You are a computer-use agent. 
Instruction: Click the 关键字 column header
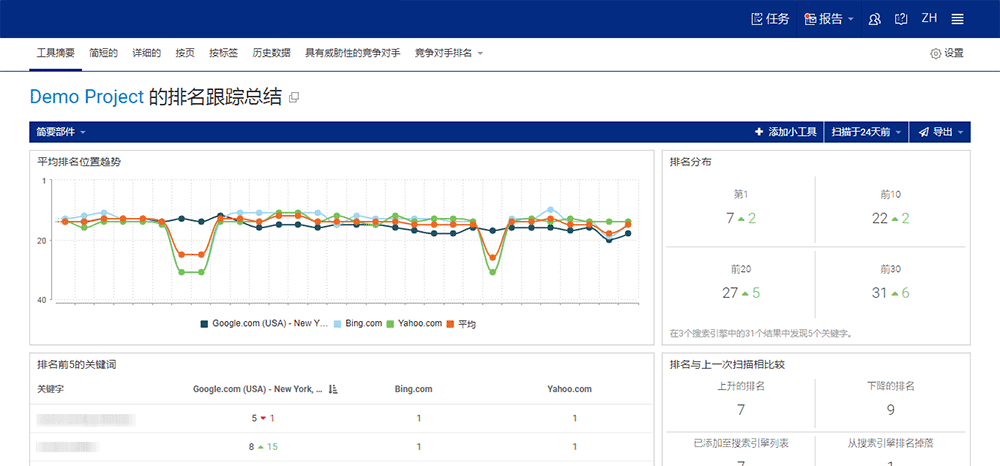[x=49, y=389]
